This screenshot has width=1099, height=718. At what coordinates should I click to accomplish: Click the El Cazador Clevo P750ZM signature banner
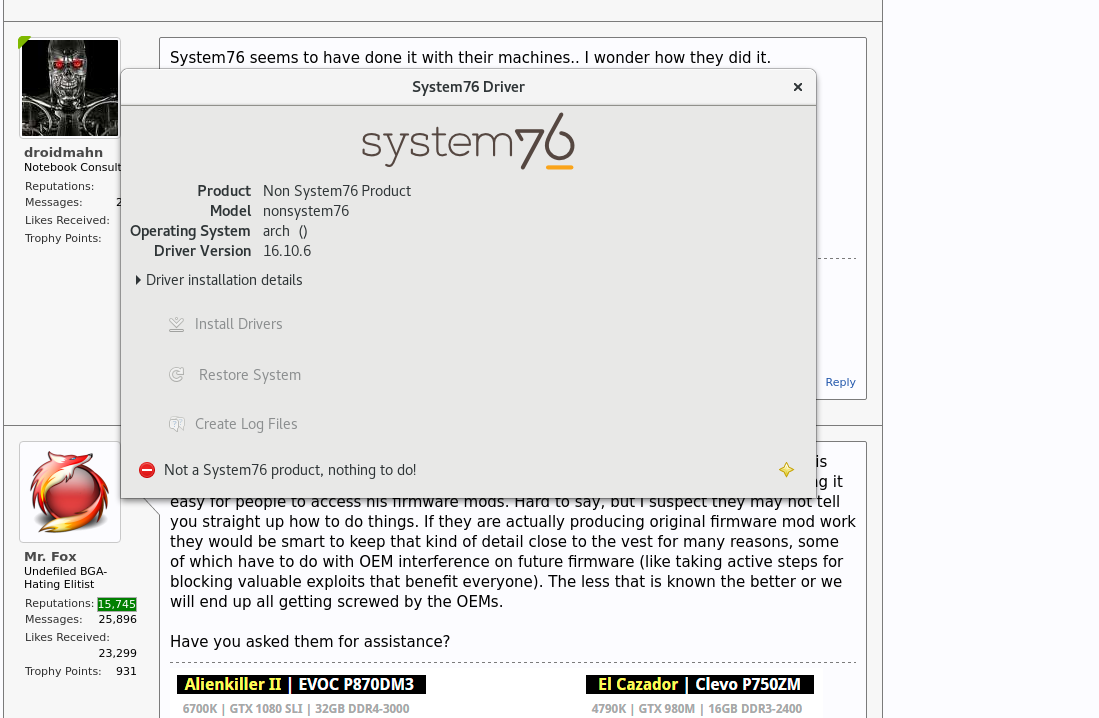coord(699,684)
